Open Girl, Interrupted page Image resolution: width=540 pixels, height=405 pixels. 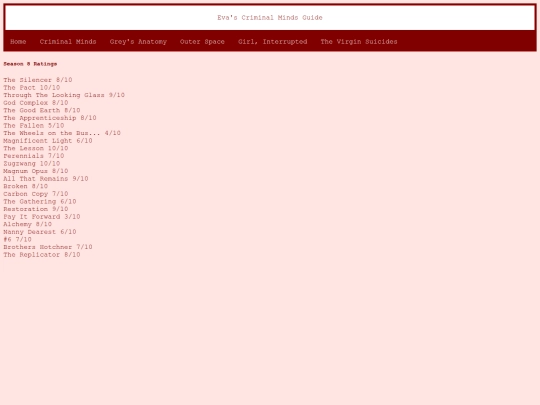click(x=272, y=42)
